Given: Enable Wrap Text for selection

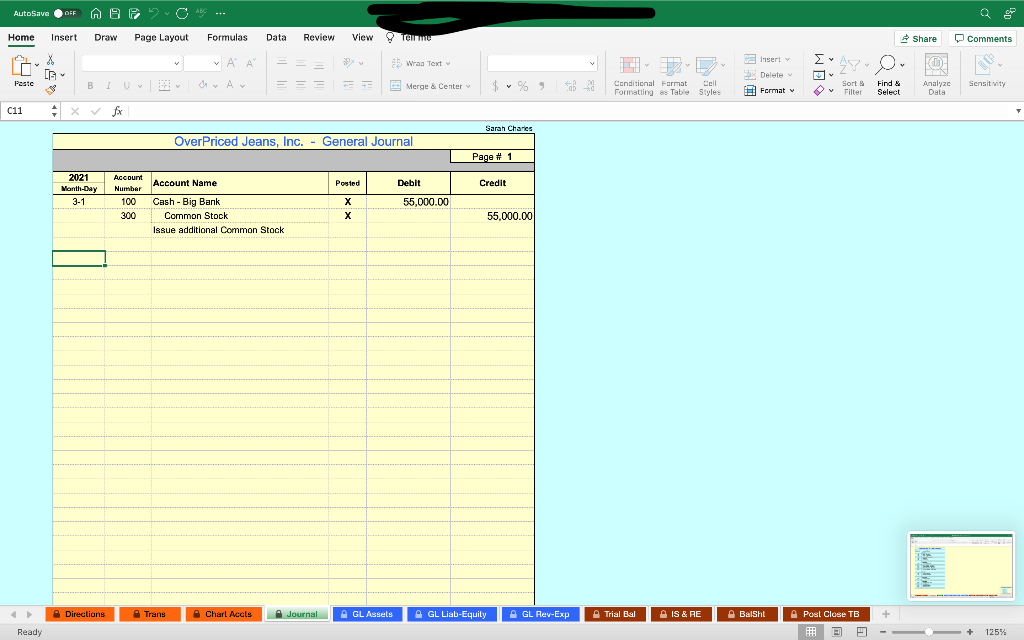Looking at the screenshot, I should (416, 62).
